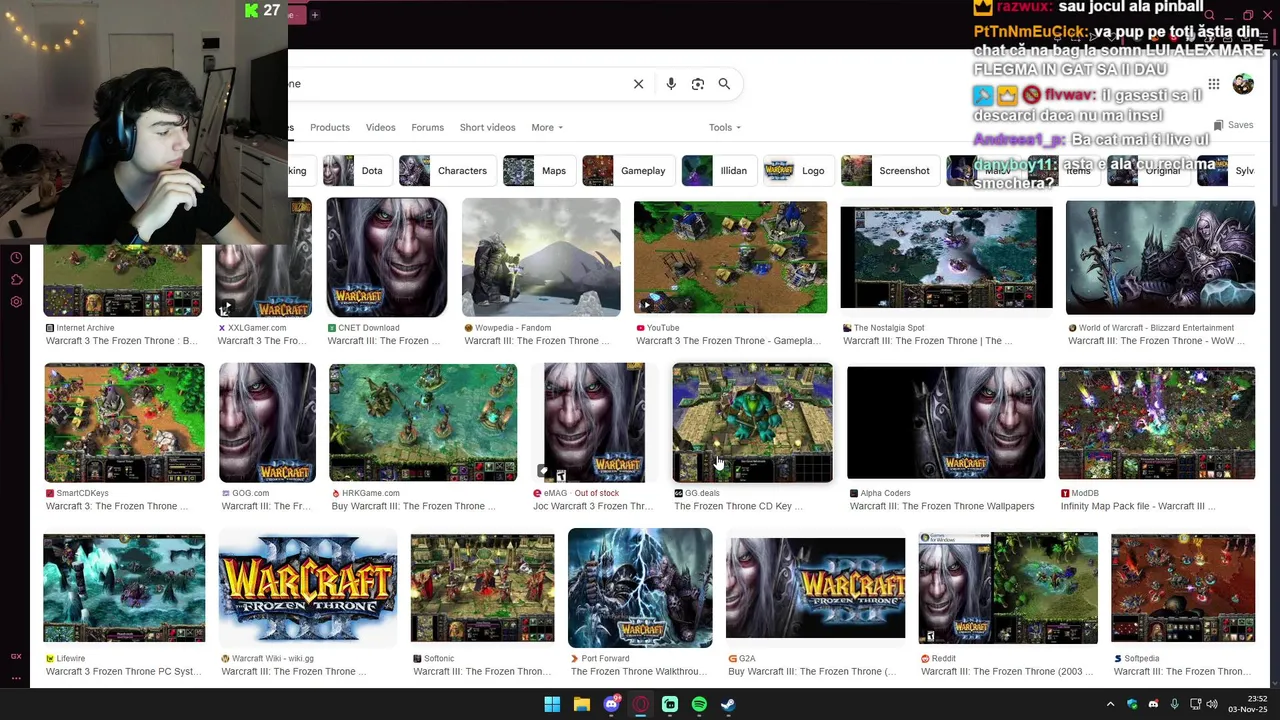The image size is (1280, 720).
Task: Open Settings gear in the Opera sidebar
Action: tap(16, 302)
